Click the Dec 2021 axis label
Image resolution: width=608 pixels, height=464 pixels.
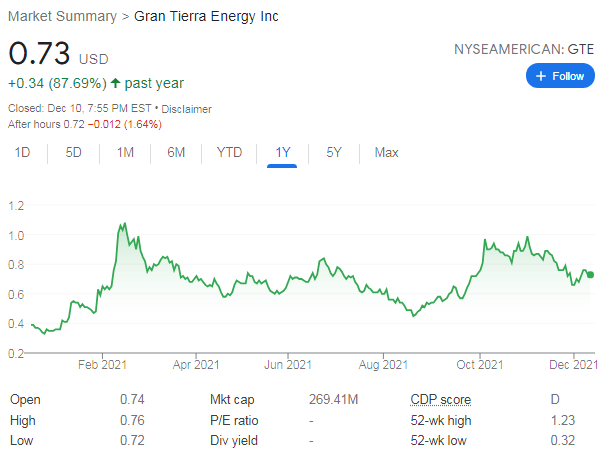pos(573,365)
